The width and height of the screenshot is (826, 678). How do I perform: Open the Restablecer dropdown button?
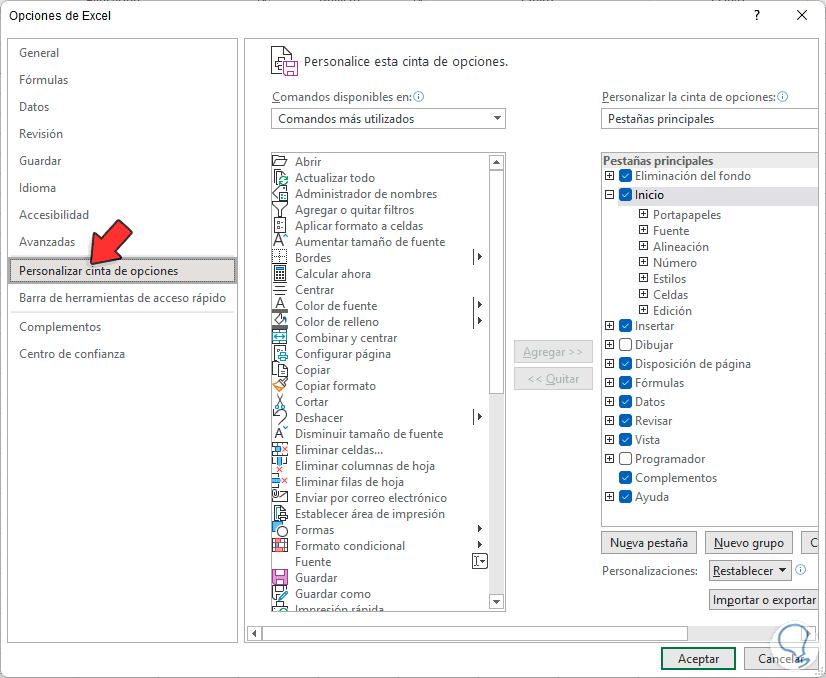[750, 570]
